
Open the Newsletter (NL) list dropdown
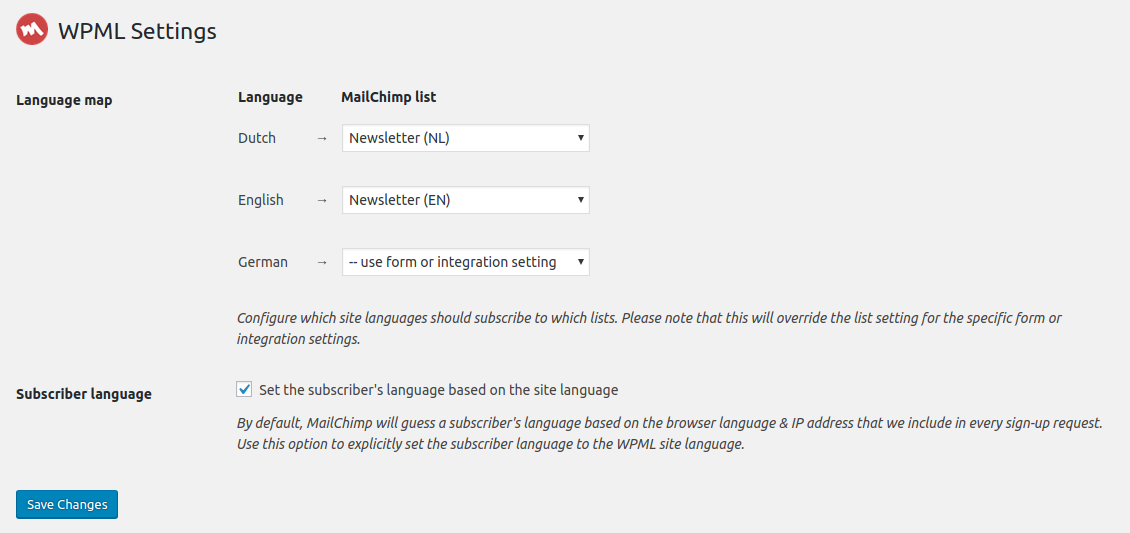[466, 138]
